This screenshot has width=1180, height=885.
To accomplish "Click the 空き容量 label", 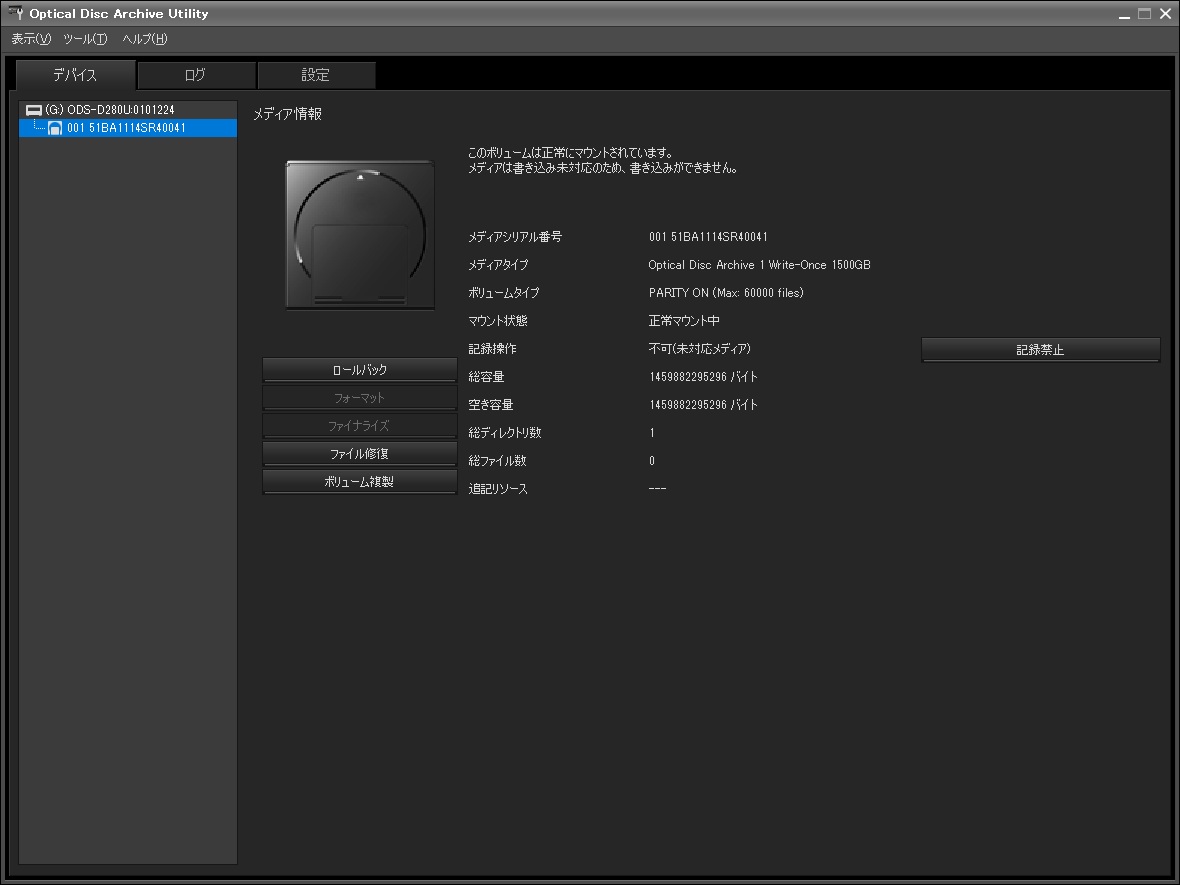I will pos(491,405).
